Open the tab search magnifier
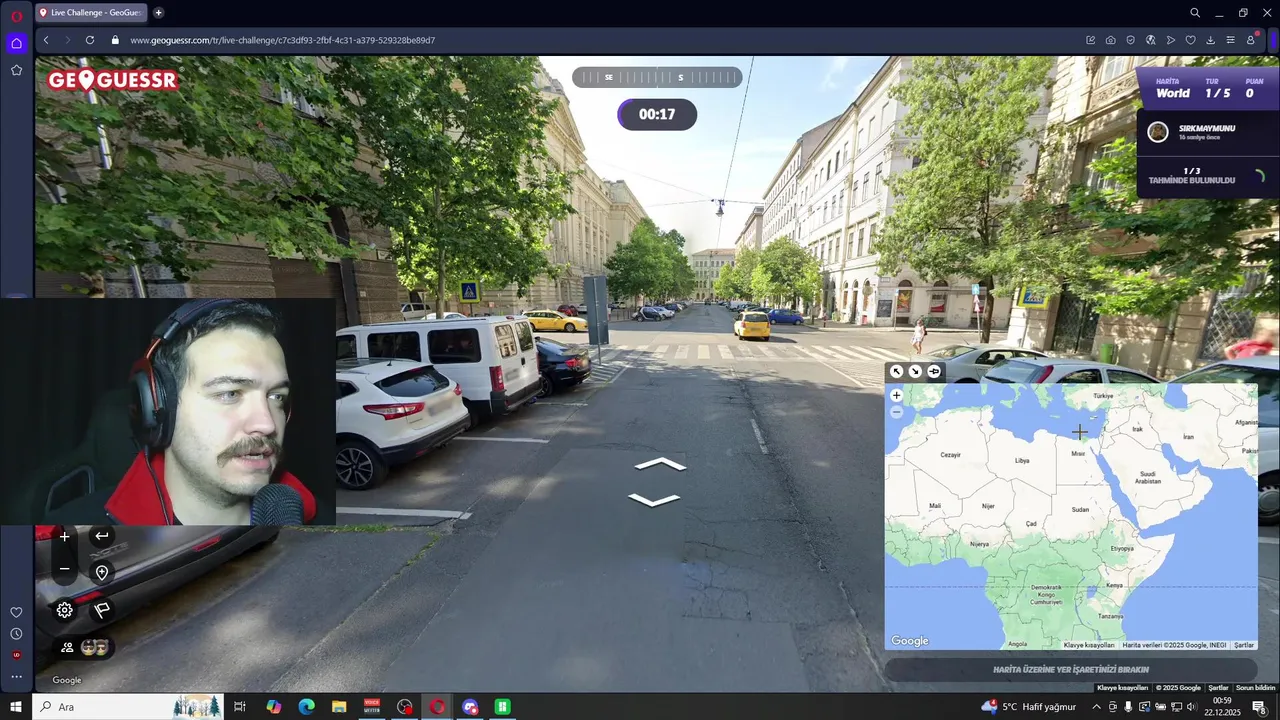Viewport: 1280px width, 720px height. tap(1195, 13)
